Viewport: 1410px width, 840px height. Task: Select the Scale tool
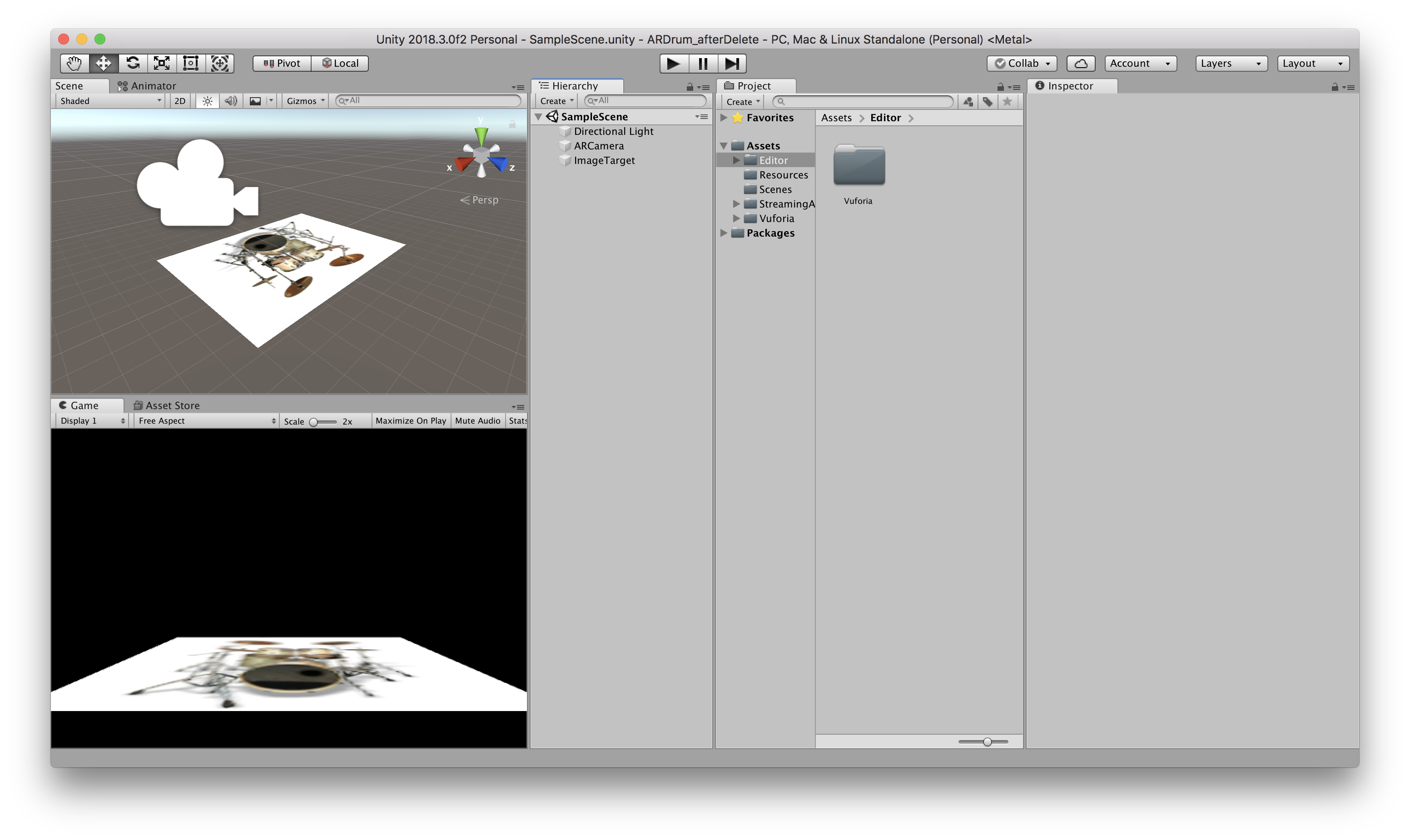coord(161,63)
